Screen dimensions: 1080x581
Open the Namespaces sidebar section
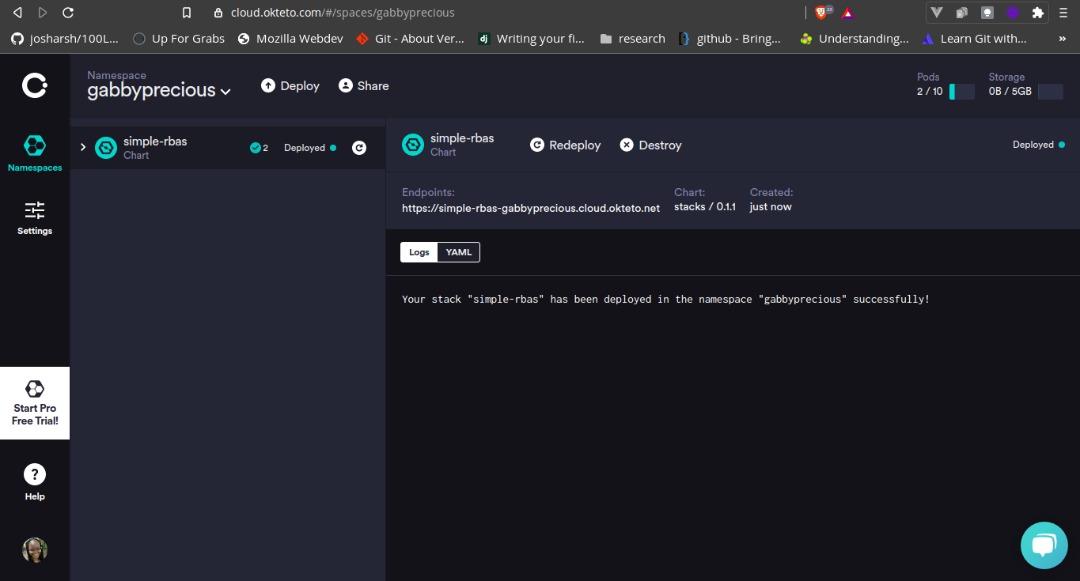point(34,153)
